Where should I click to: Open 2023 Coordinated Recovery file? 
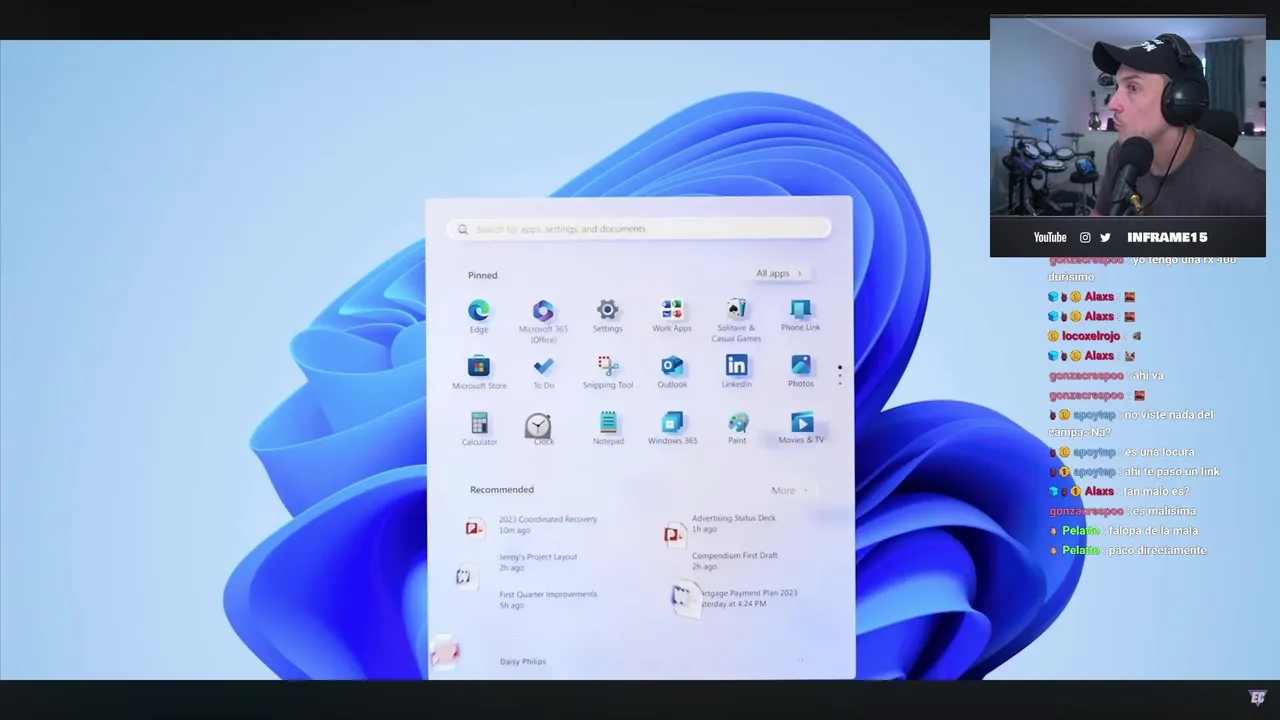532,524
